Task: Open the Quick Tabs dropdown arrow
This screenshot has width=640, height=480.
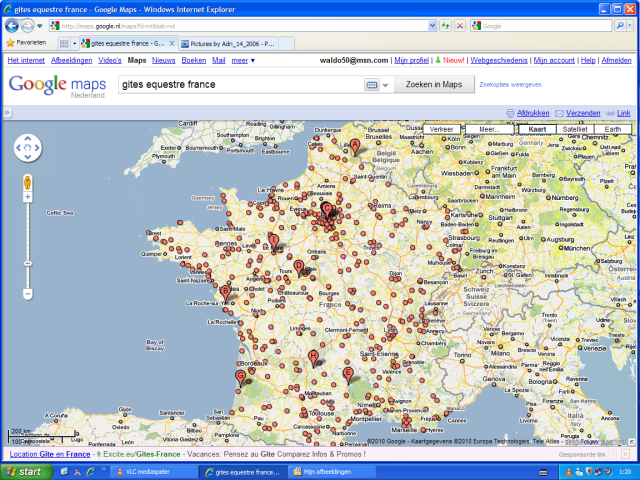Action: coord(74,43)
